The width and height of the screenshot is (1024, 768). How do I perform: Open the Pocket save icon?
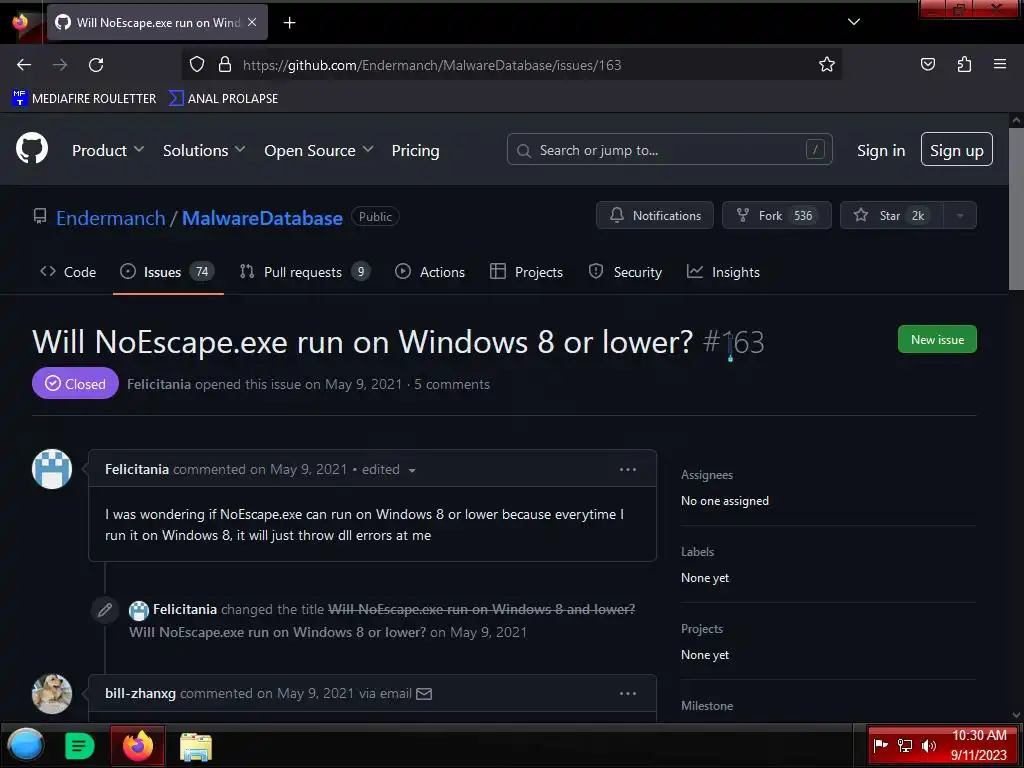click(927, 64)
